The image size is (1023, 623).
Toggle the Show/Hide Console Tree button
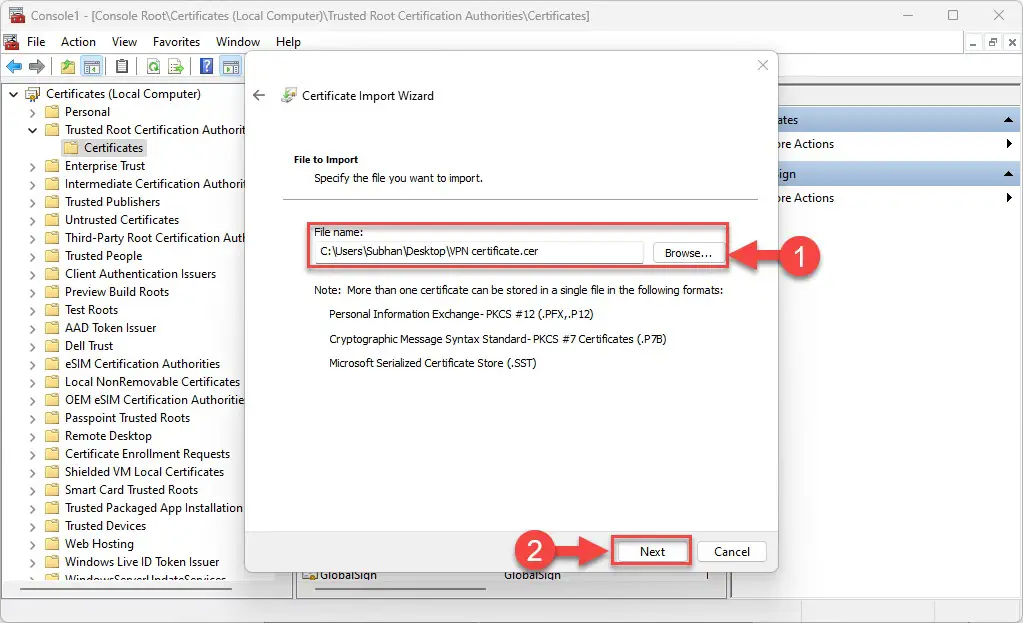click(92, 67)
